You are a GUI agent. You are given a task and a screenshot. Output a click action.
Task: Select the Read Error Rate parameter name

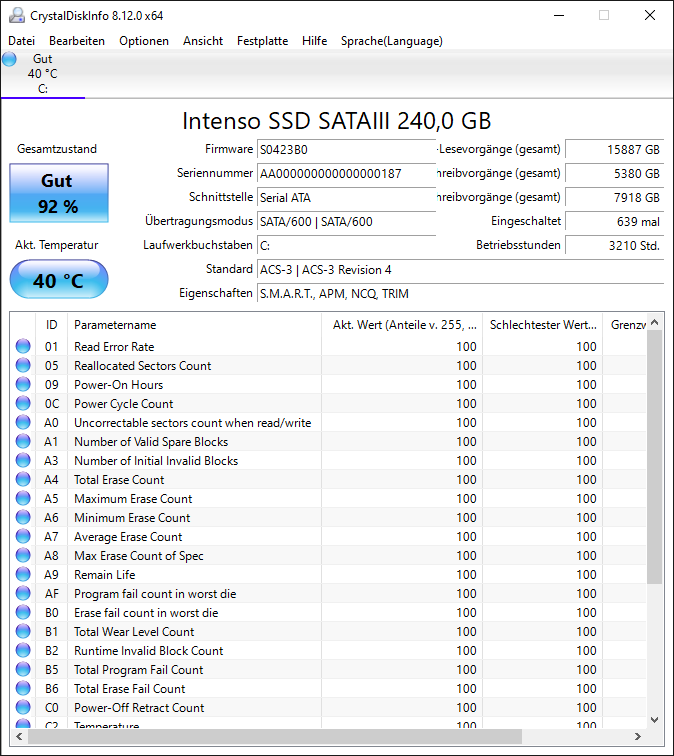[114, 347]
